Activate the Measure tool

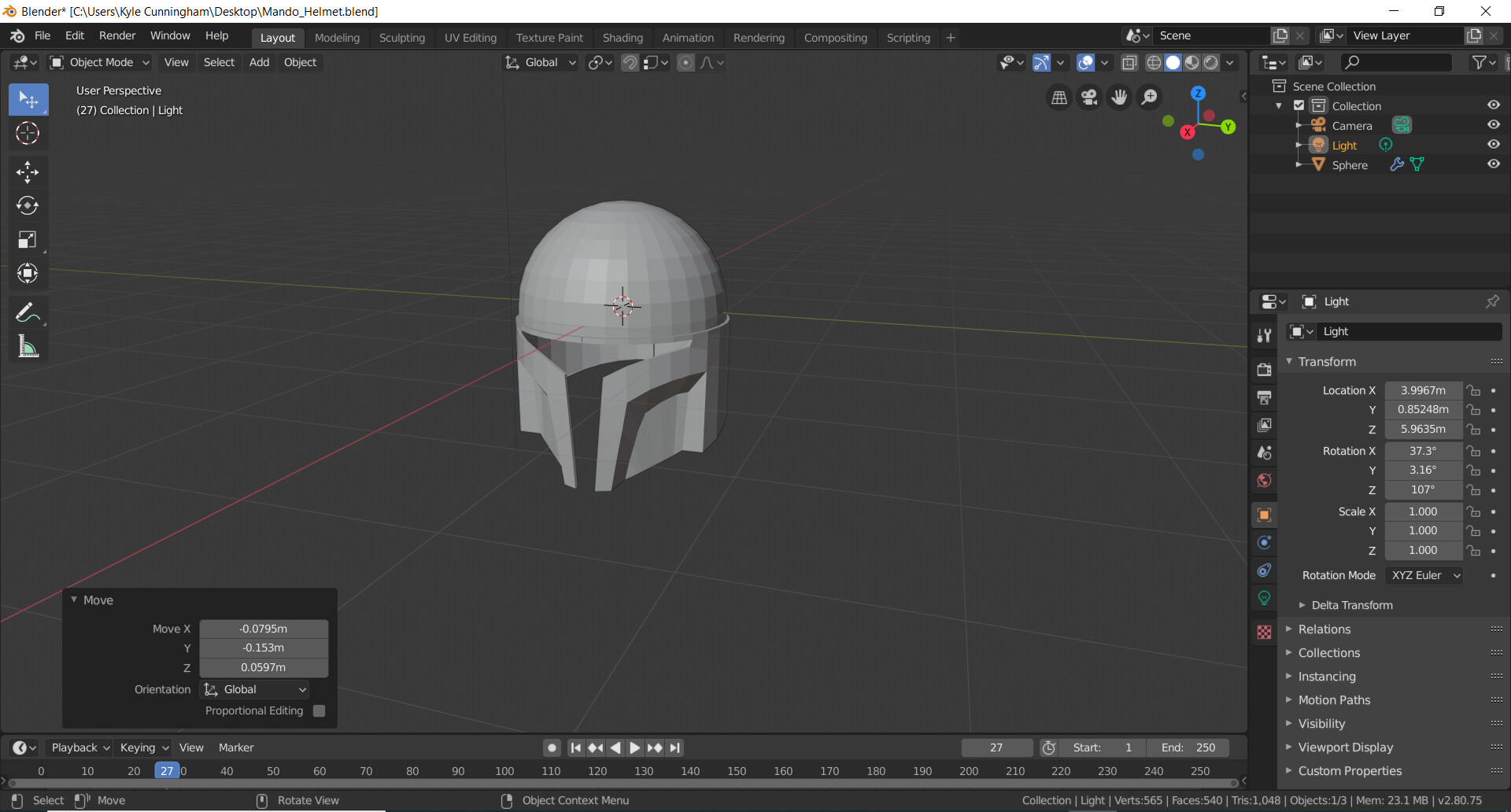pos(28,346)
